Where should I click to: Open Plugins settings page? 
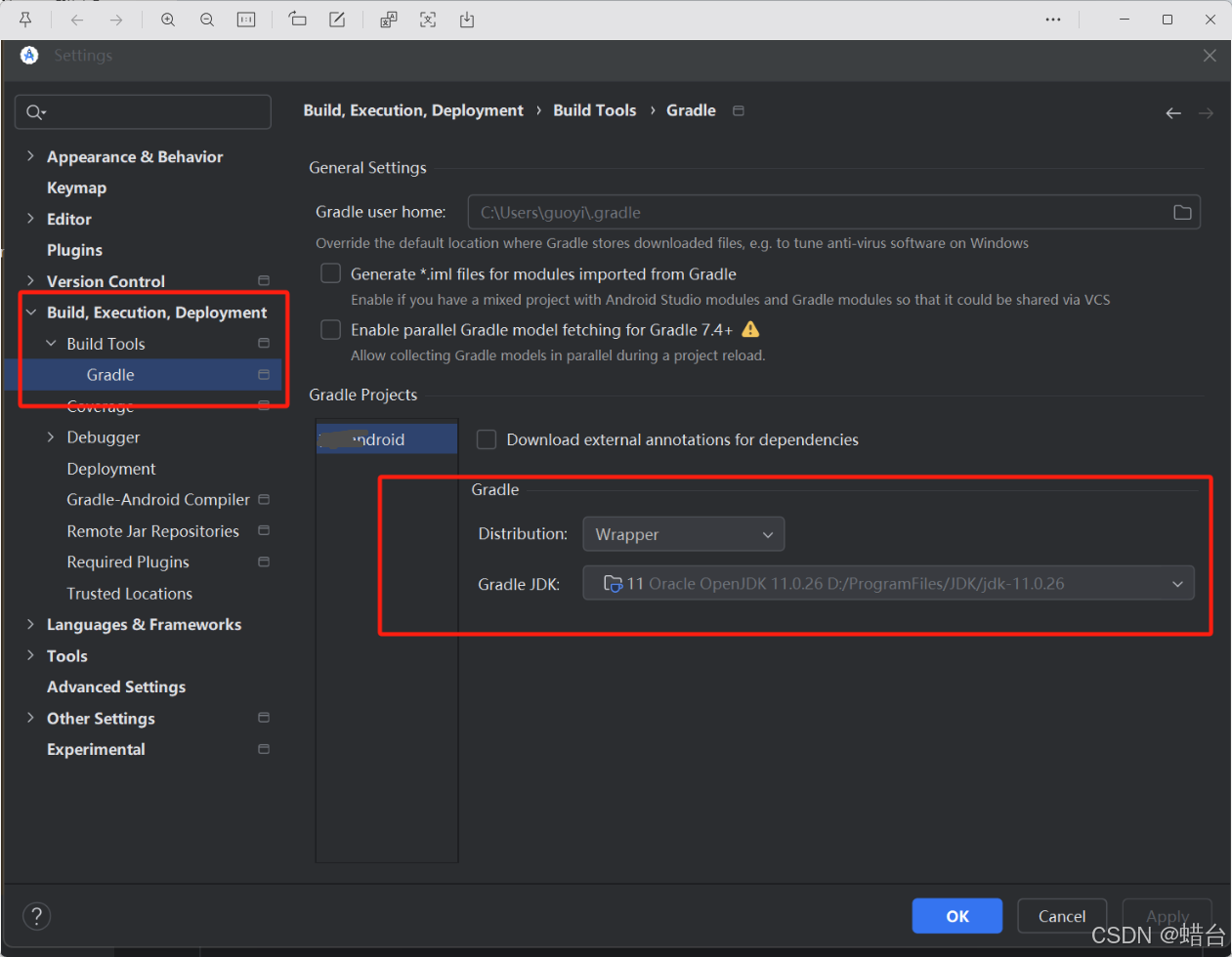[x=74, y=250]
